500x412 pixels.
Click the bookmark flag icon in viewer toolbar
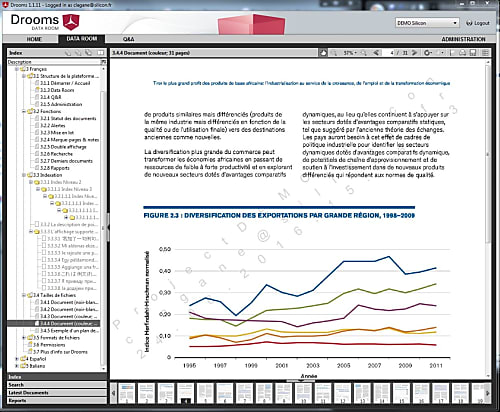pos(453,53)
